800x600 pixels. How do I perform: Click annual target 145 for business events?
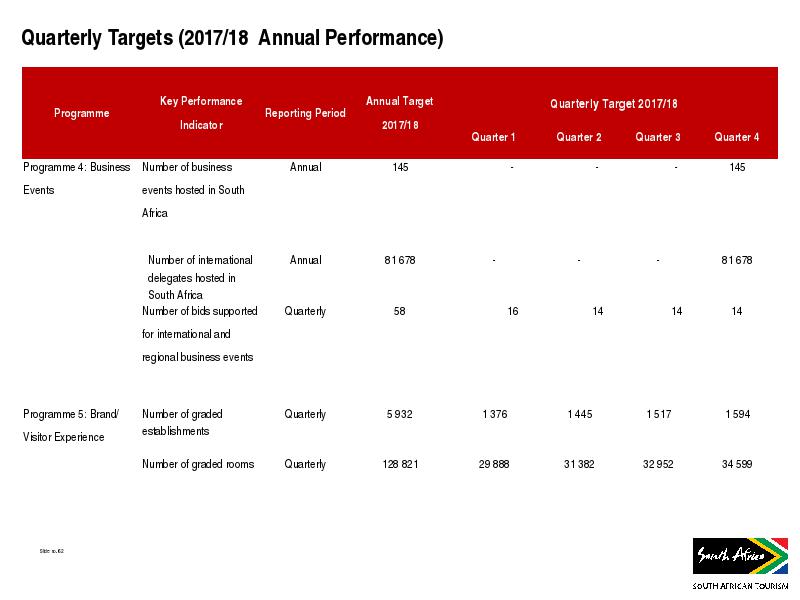pos(401,167)
